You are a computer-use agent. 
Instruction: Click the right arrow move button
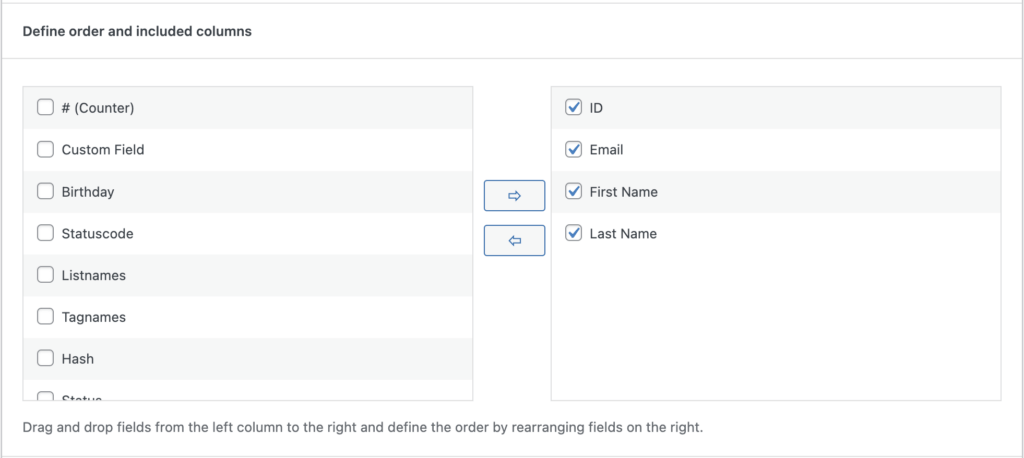click(514, 196)
